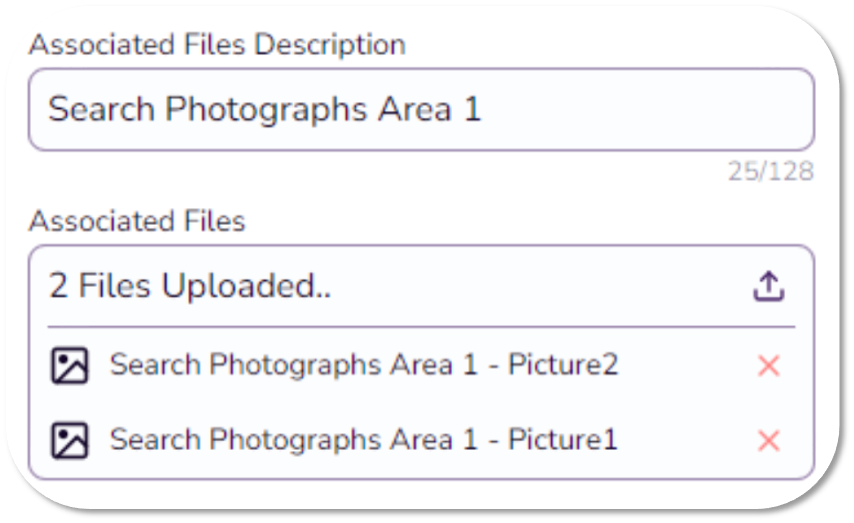
Task: Open the Search Photographs Area 1 - Picture2 file
Action: point(363,365)
